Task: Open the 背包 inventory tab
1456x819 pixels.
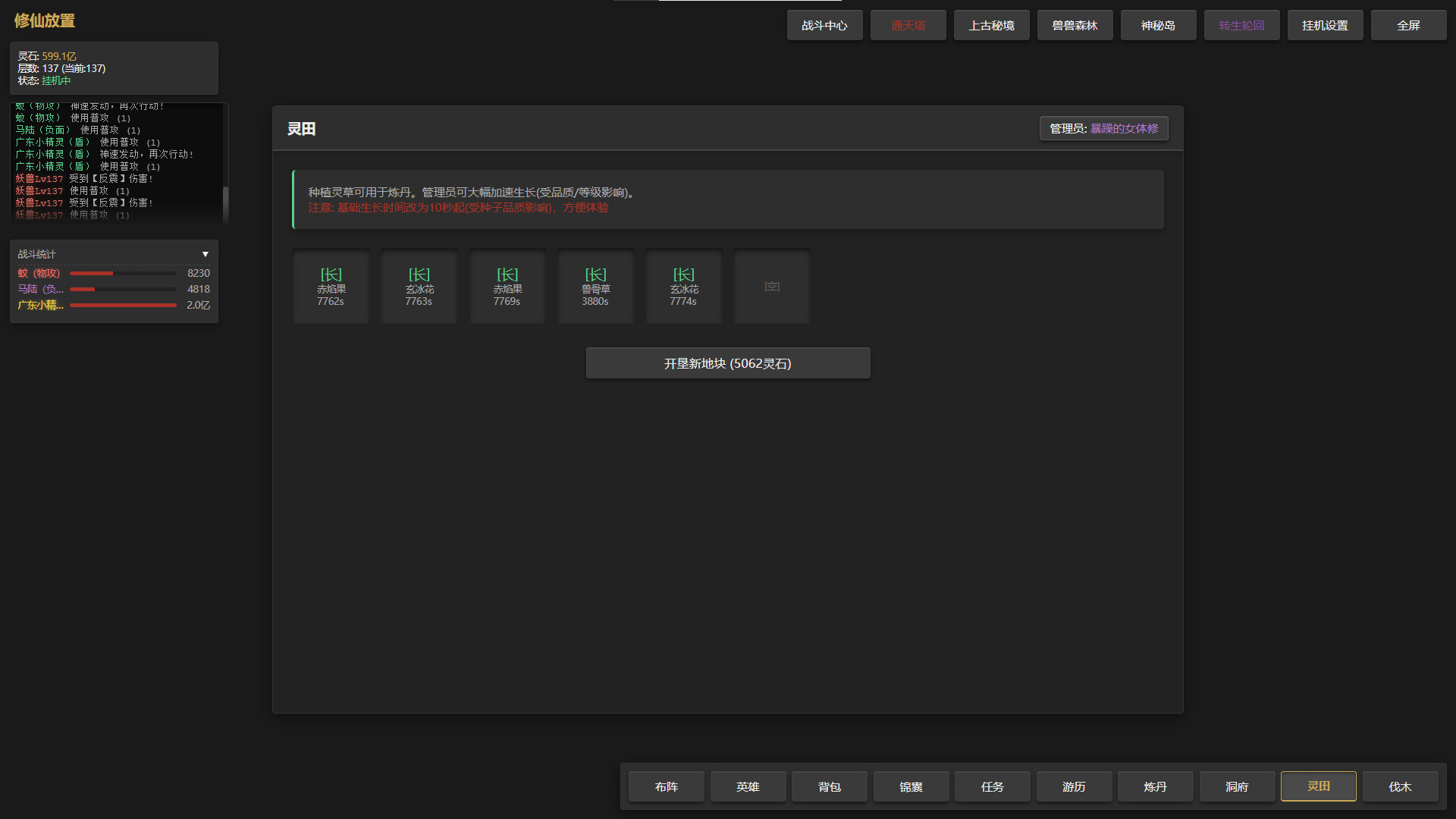Action: 829,786
